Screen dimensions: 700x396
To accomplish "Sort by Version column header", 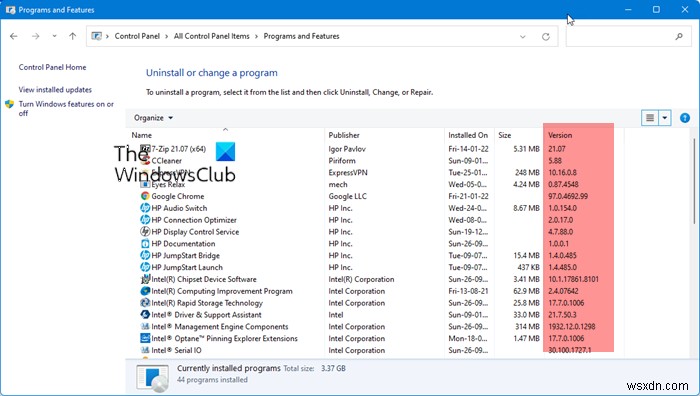I will pos(560,135).
